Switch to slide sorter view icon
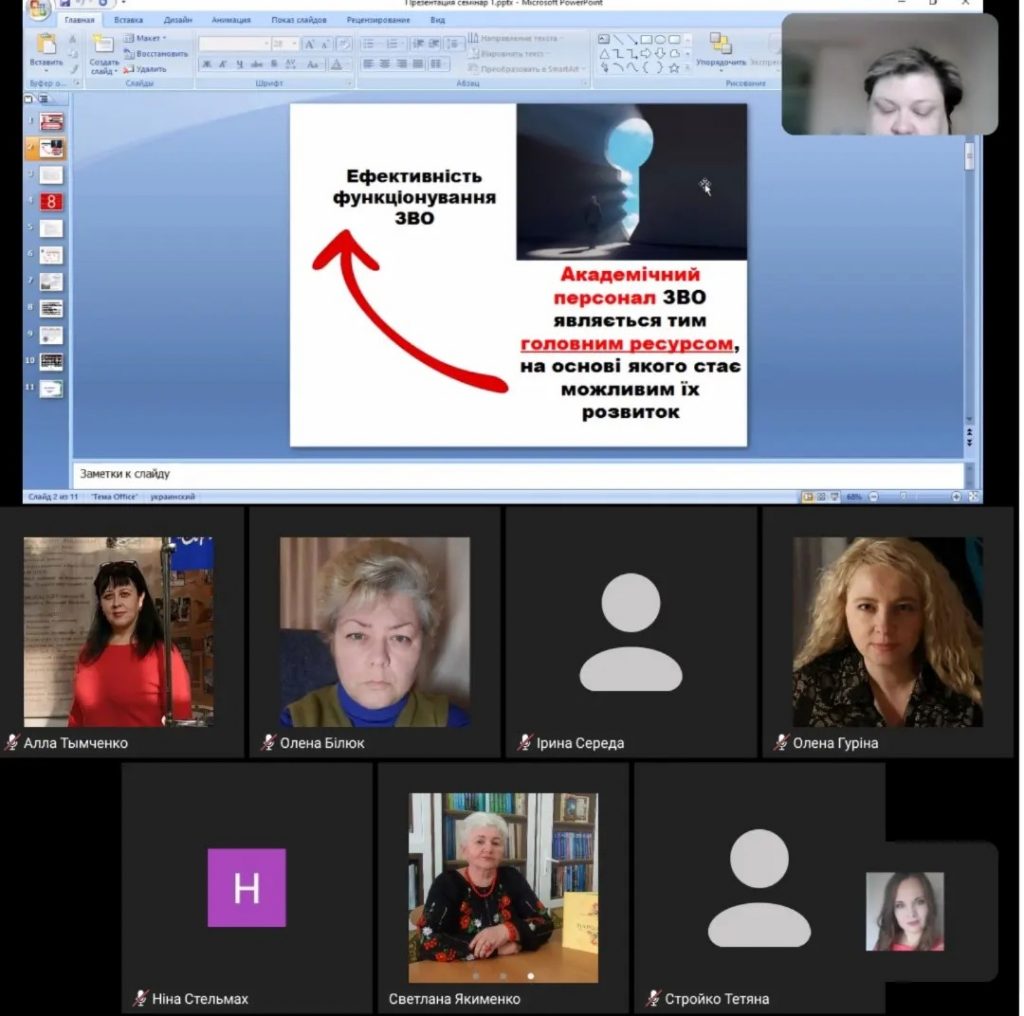This screenshot has height=1016, width=1024. click(x=821, y=496)
